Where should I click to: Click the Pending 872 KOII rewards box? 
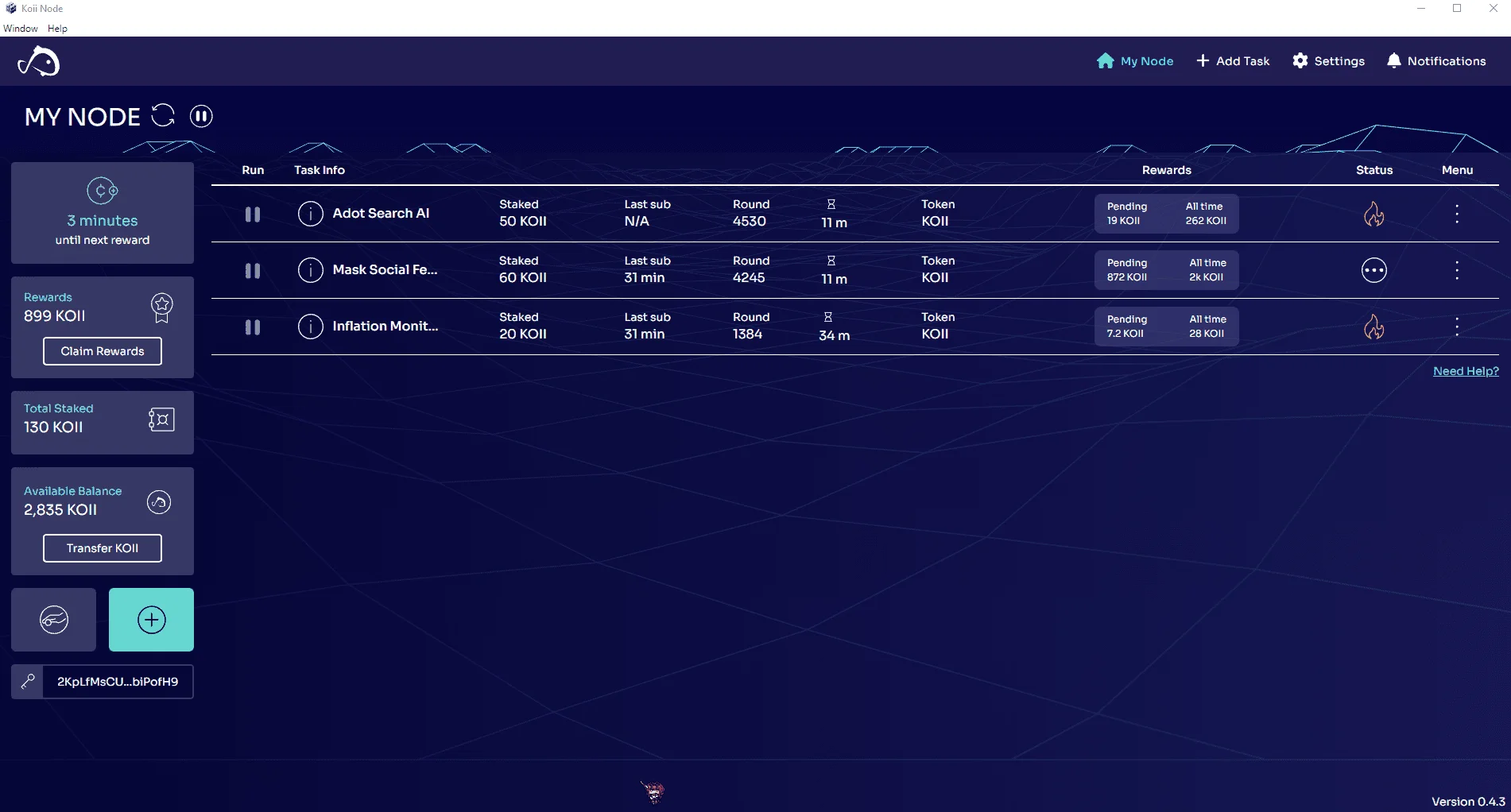click(1166, 270)
